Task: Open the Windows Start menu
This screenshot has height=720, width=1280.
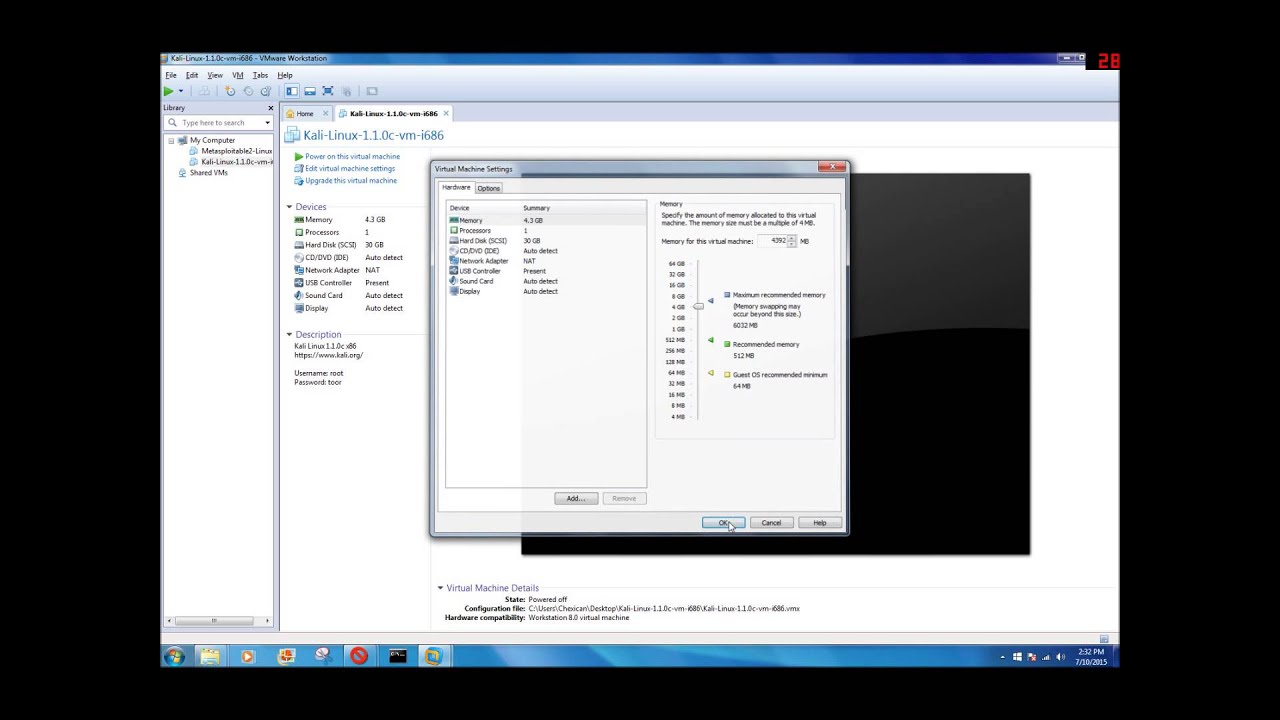Action: point(175,656)
